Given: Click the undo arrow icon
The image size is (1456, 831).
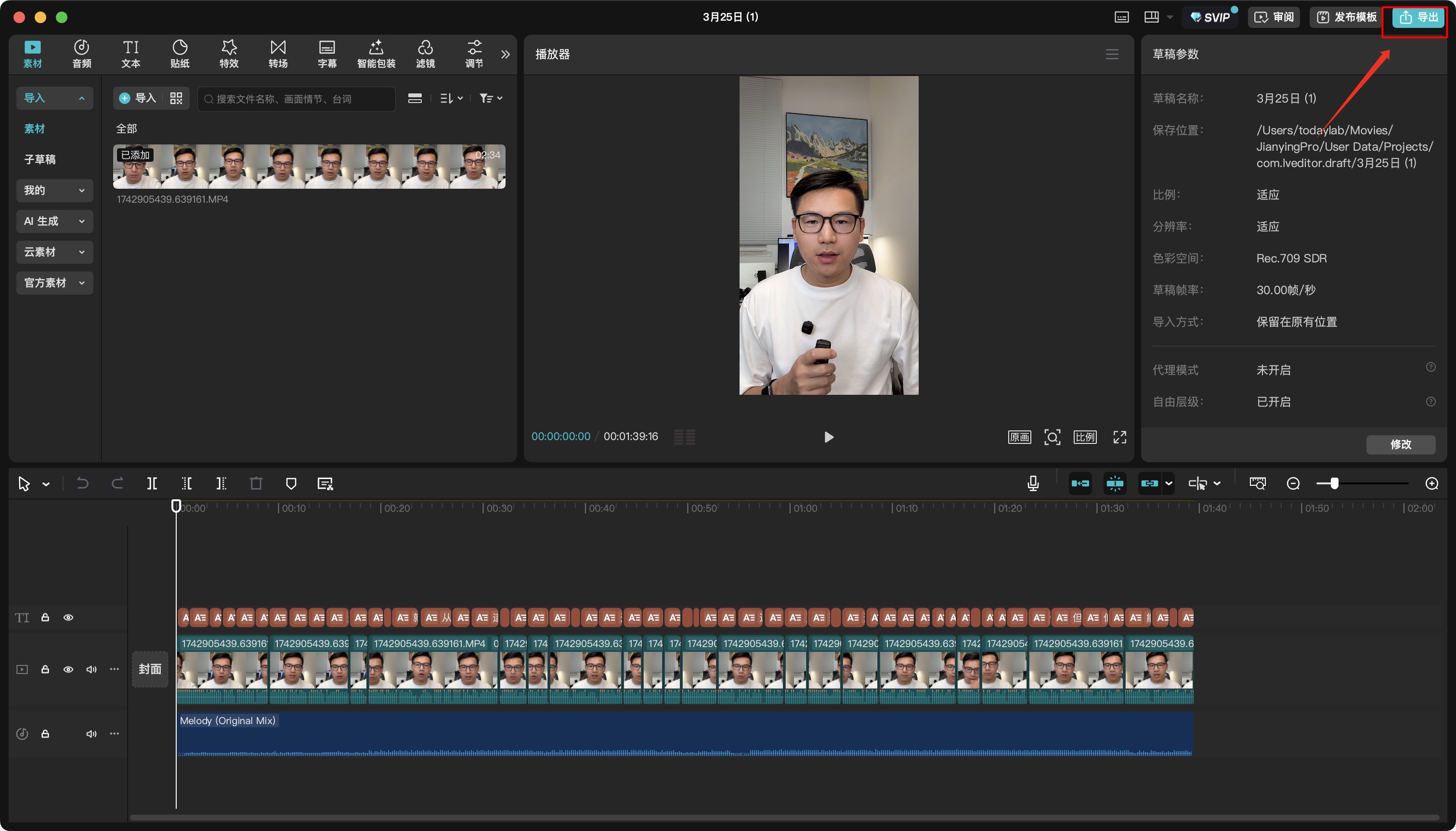Looking at the screenshot, I should click(x=83, y=484).
